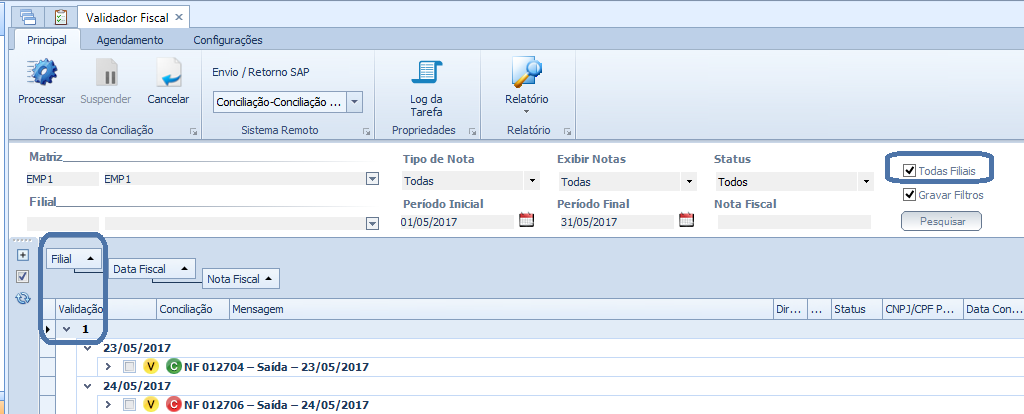The width and height of the screenshot is (1024, 414).
Task: Click the Suspender pause icon
Action: [105, 74]
